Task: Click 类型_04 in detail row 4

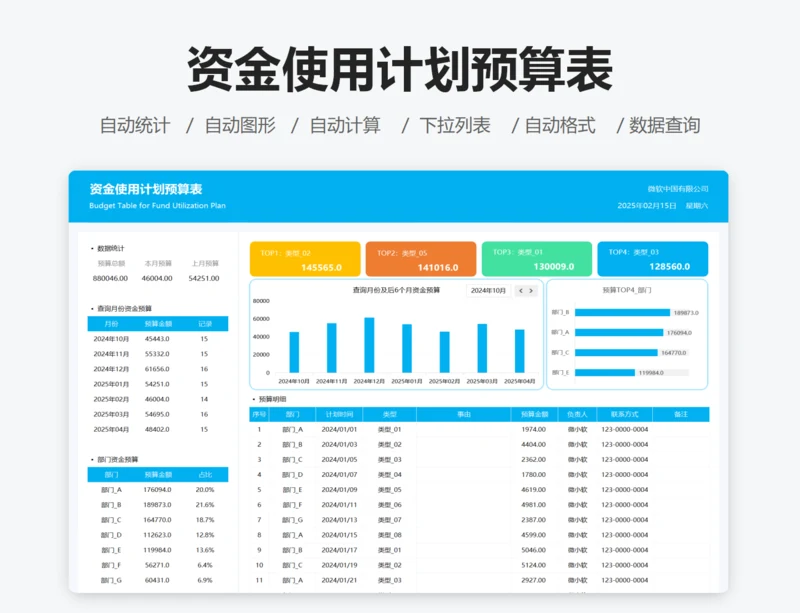Action: click(x=389, y=475)
